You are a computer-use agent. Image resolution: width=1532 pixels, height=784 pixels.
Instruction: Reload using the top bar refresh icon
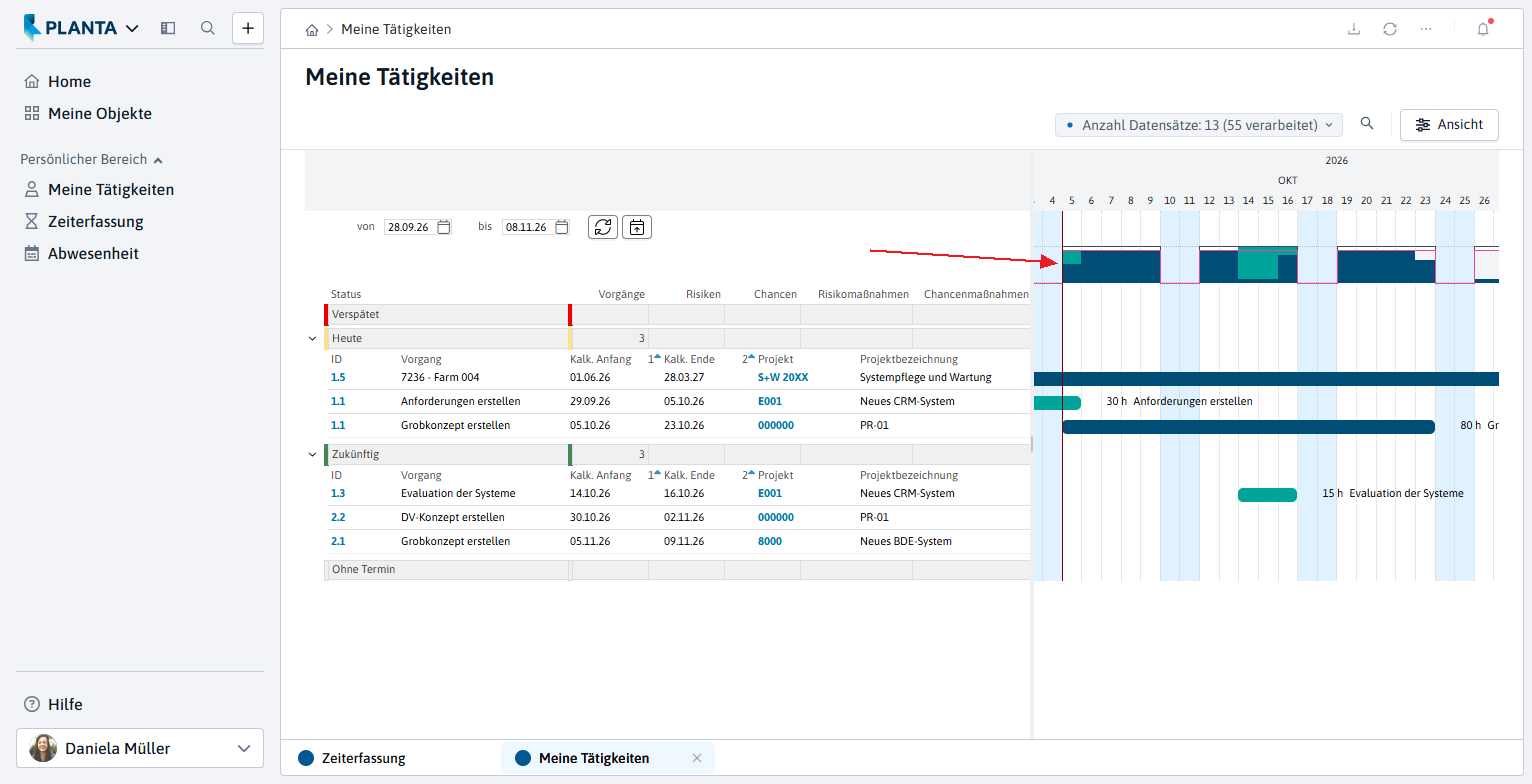pyautogui.click(x=1390, y=29)
